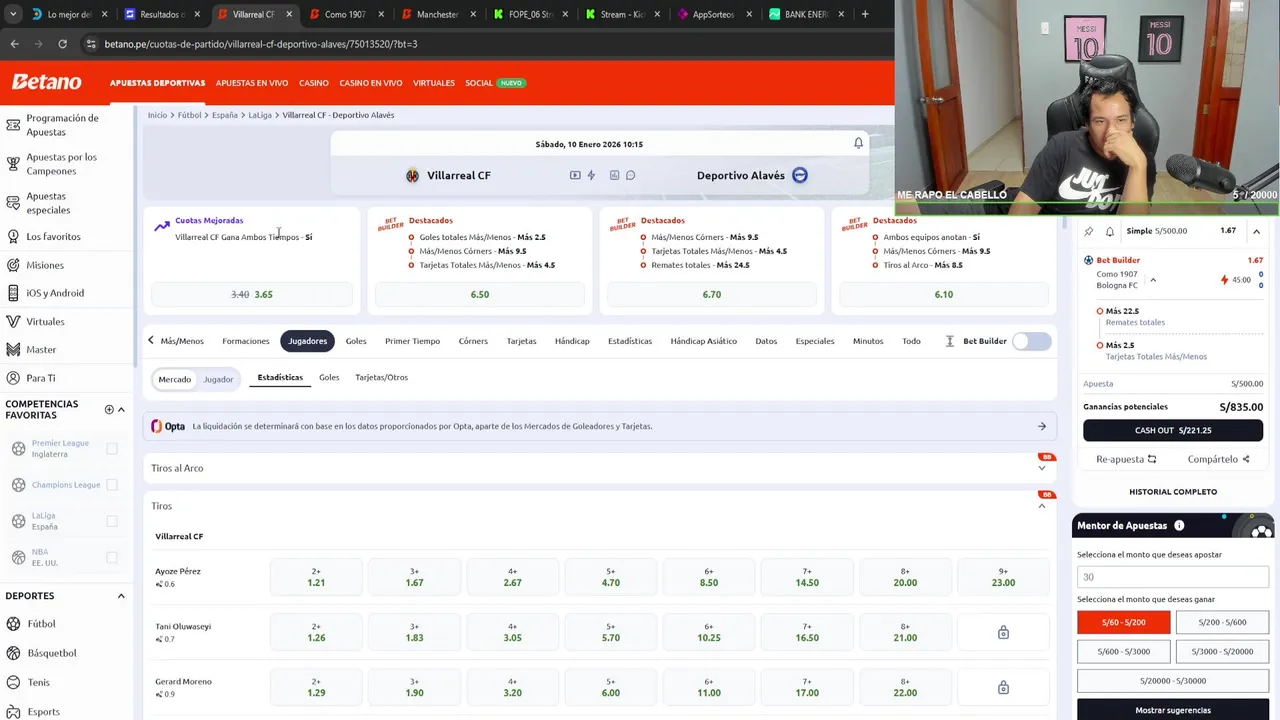Click the match notification bell icon
This screenshot has height=720, width=1280.
coord(858,144)
